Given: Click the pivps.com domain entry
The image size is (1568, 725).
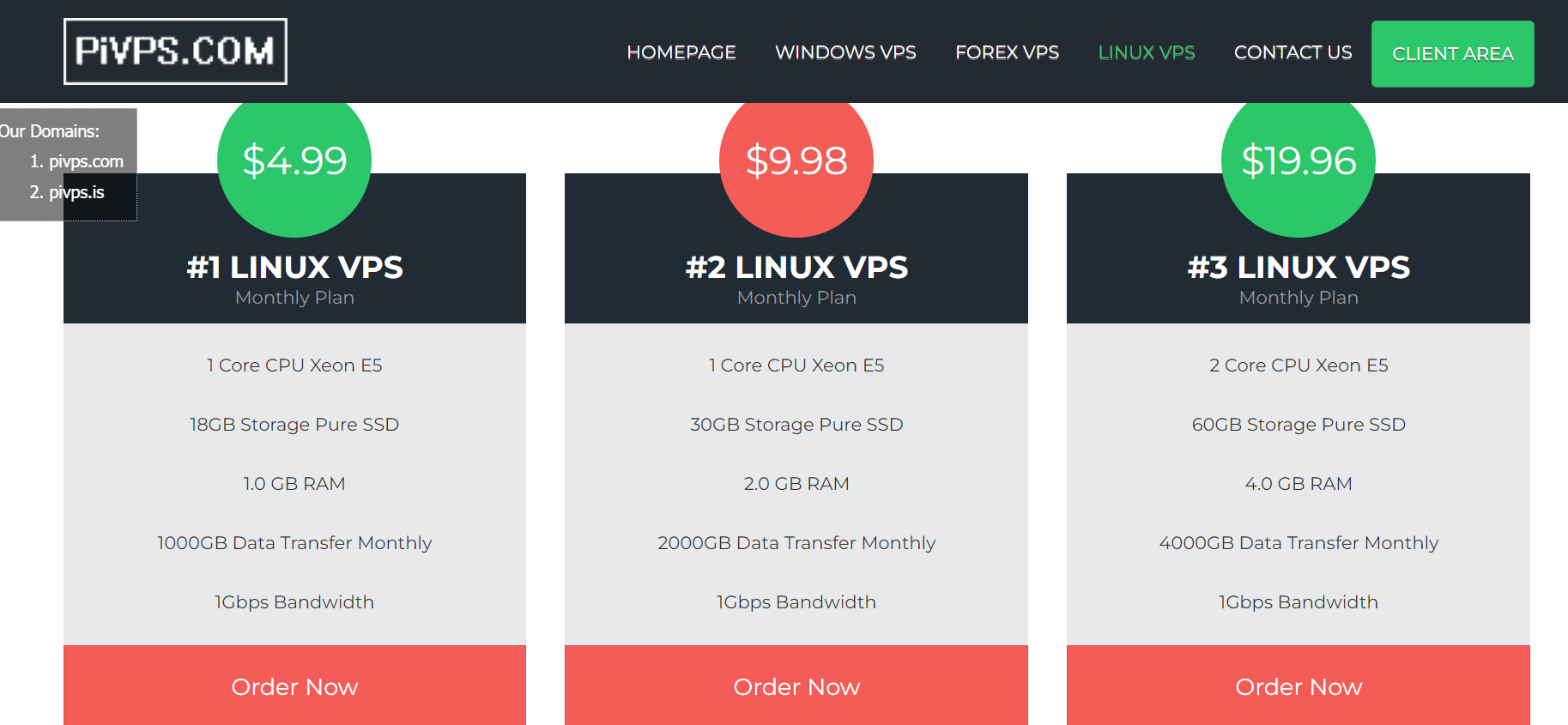Looking at the screenshot, I should (86, 161).
